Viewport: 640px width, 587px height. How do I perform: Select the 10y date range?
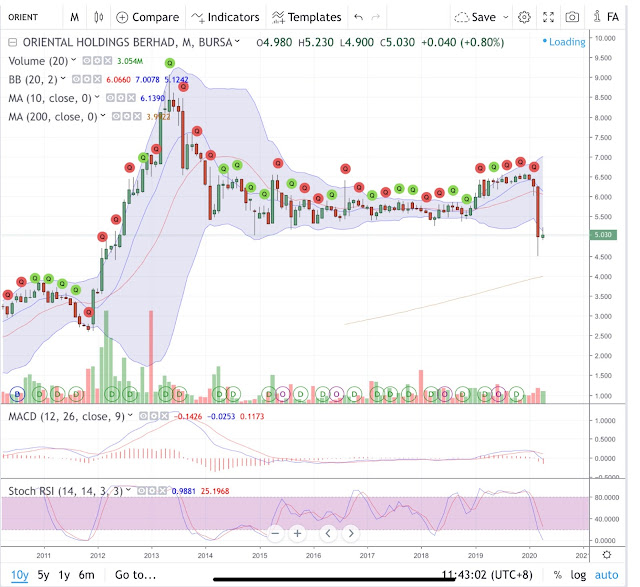[20, 575]
